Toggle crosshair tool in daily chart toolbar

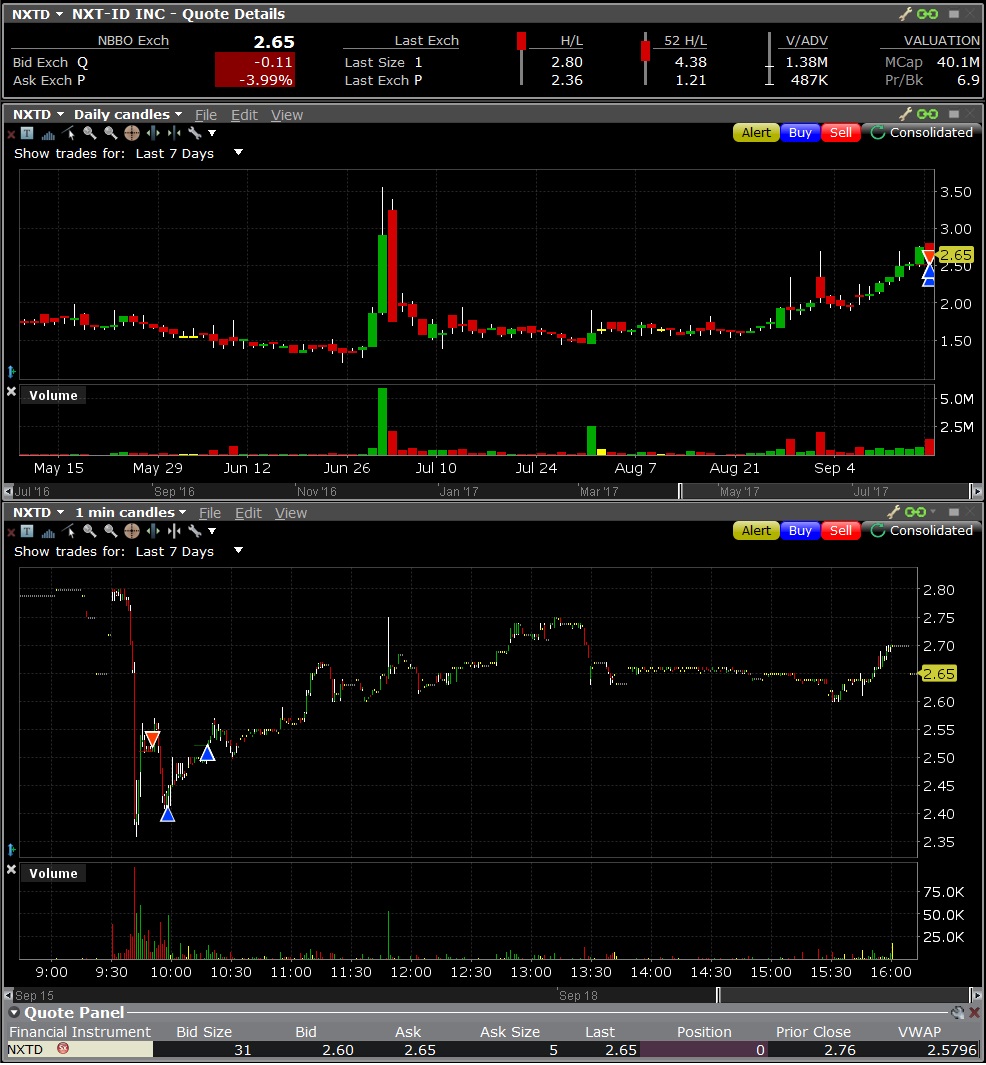click(132, 133)
